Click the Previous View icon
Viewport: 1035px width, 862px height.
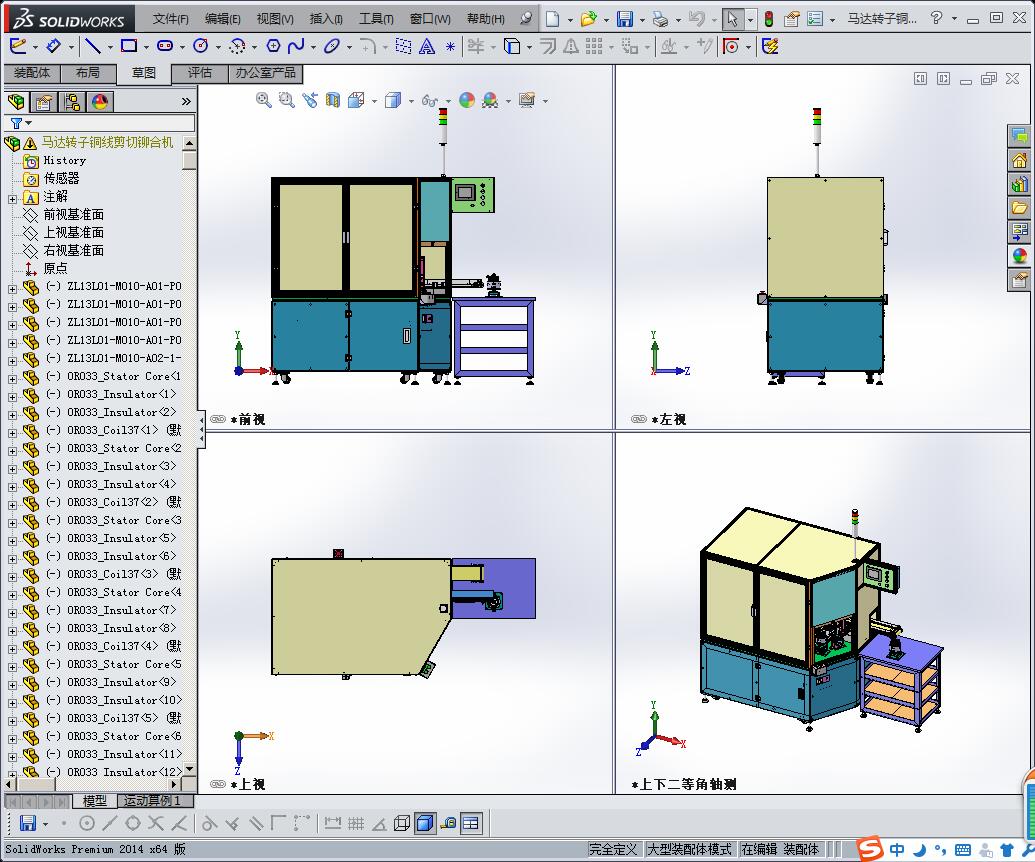pyautogui.click(x=310, y=100)
